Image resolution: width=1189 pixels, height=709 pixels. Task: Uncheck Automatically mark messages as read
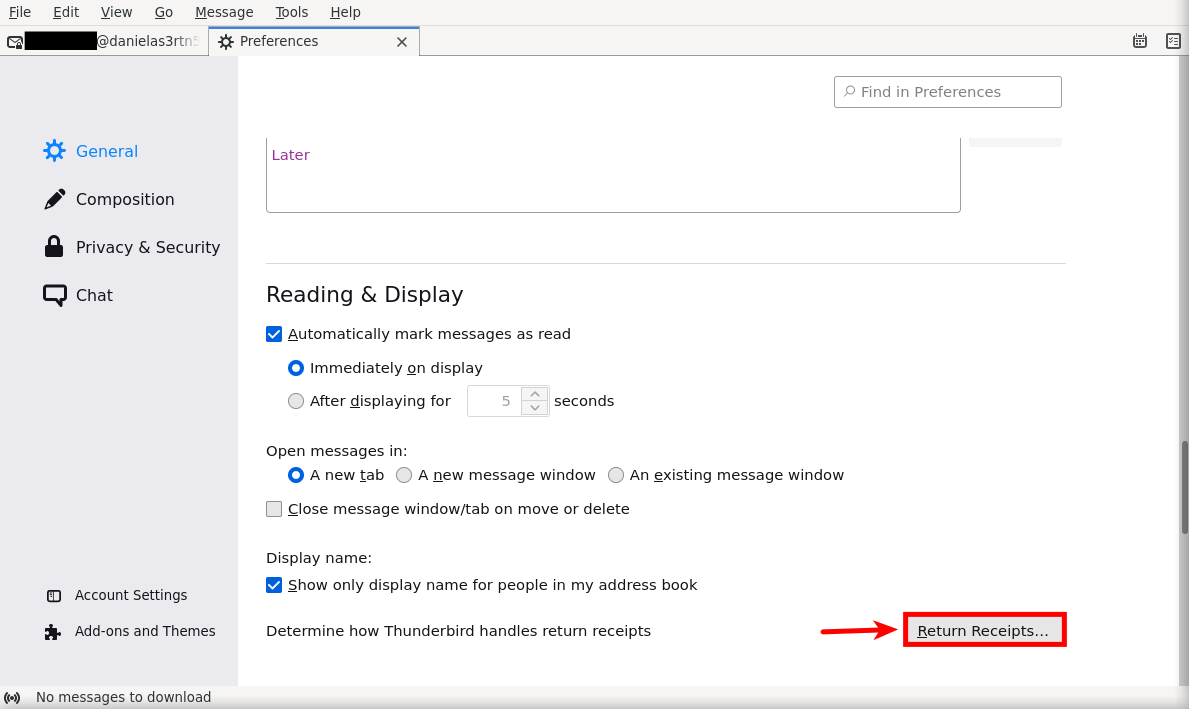coord(274,334)
